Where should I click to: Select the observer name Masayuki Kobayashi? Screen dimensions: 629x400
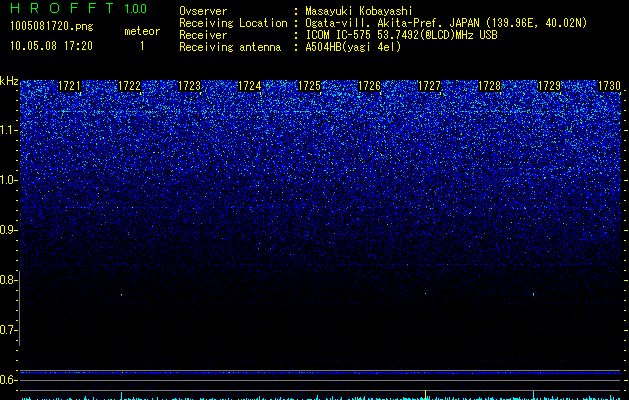(359, 11)
